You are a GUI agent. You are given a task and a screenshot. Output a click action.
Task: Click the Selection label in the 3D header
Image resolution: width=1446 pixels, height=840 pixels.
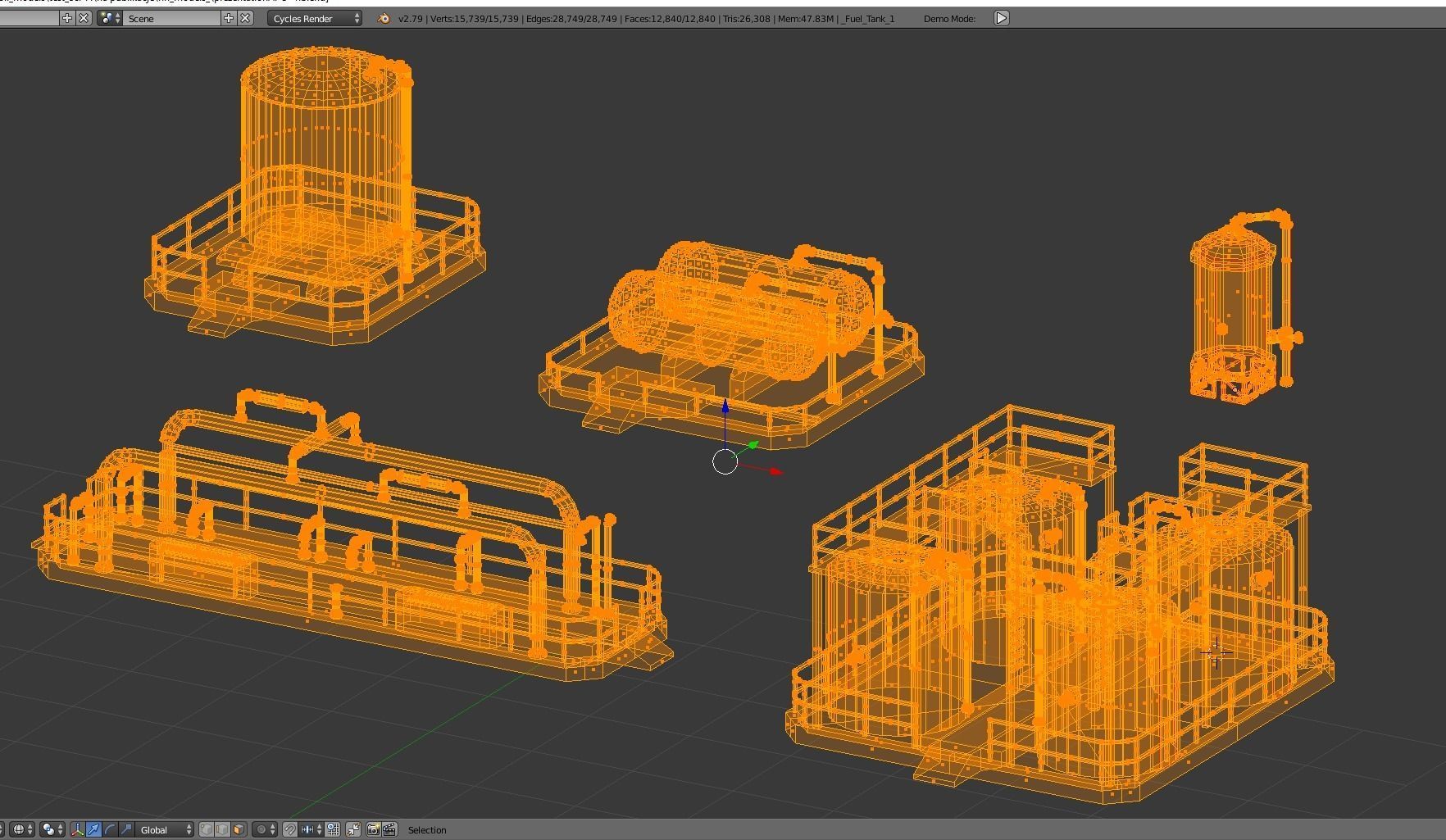coord(427,830)
